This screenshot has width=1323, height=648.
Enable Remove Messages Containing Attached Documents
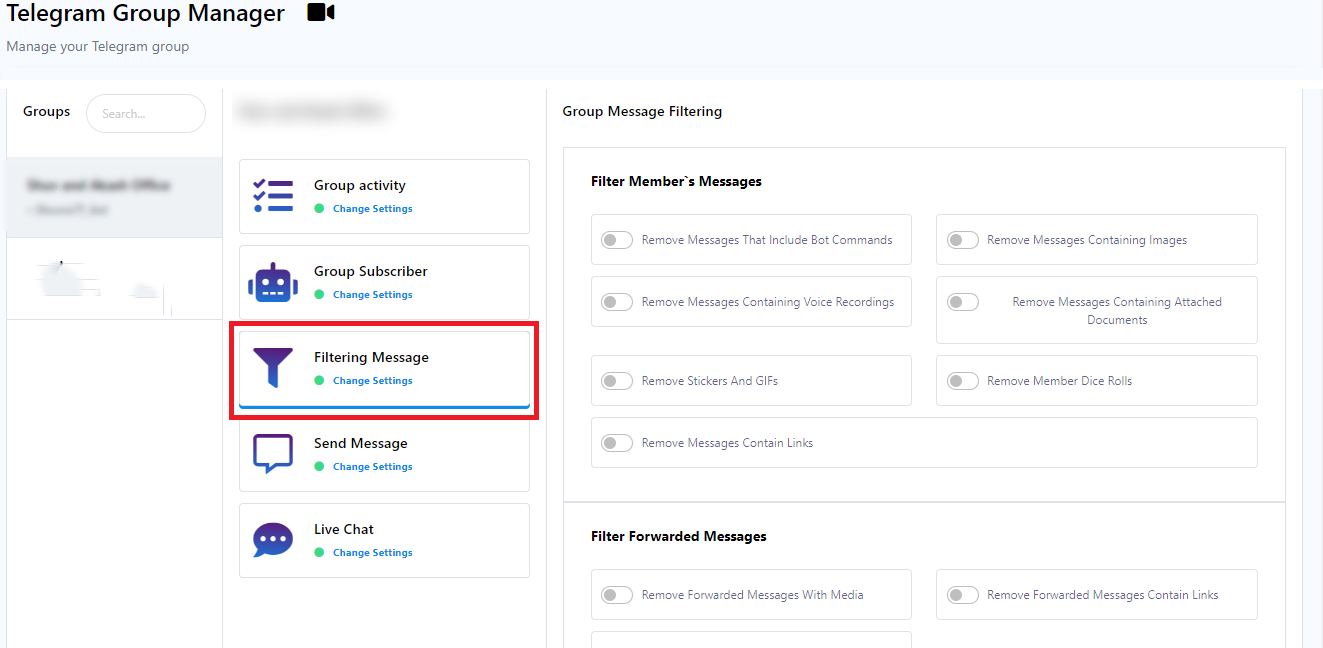(963, 302)
